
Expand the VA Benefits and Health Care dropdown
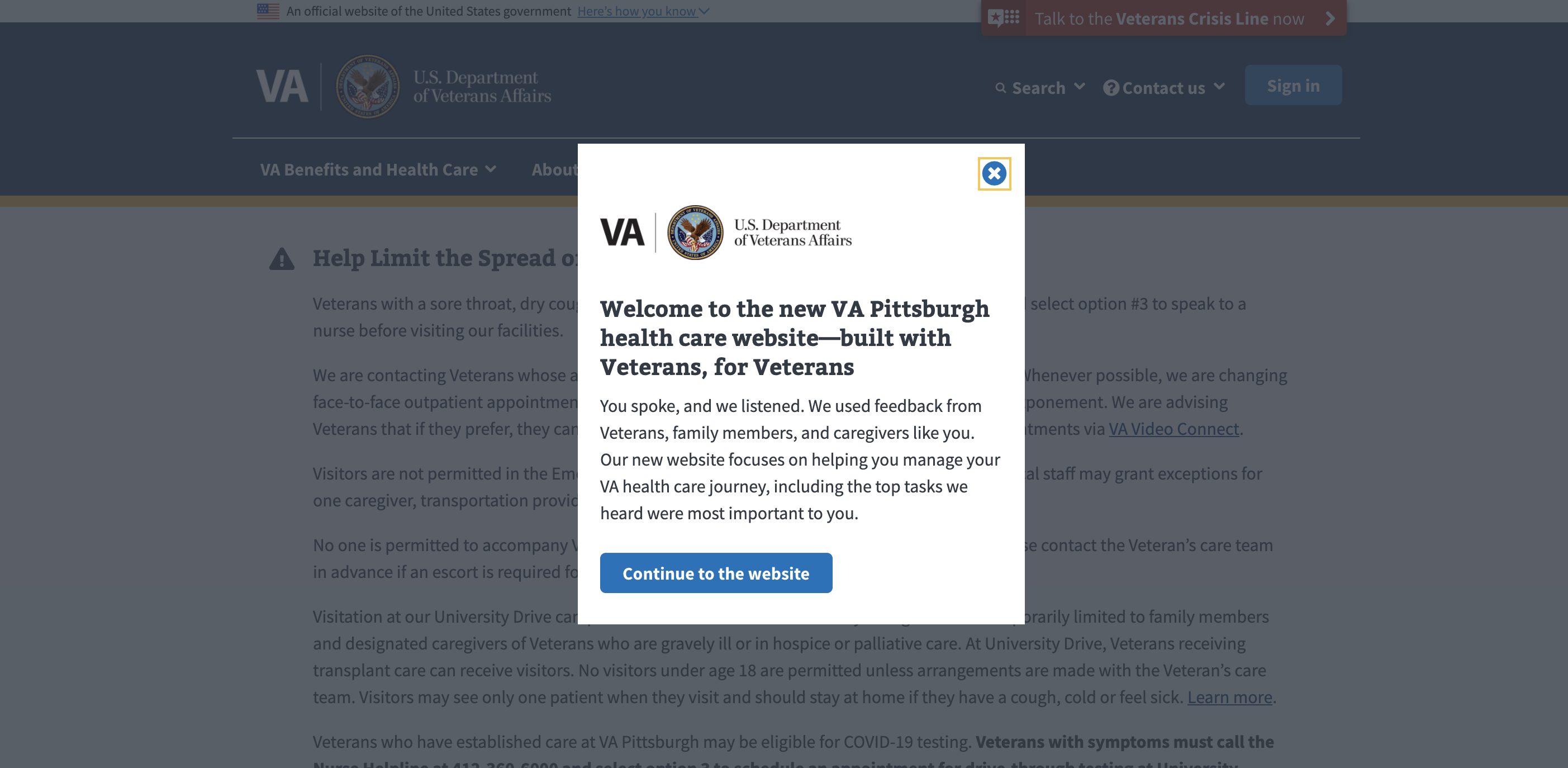point(377,168)
